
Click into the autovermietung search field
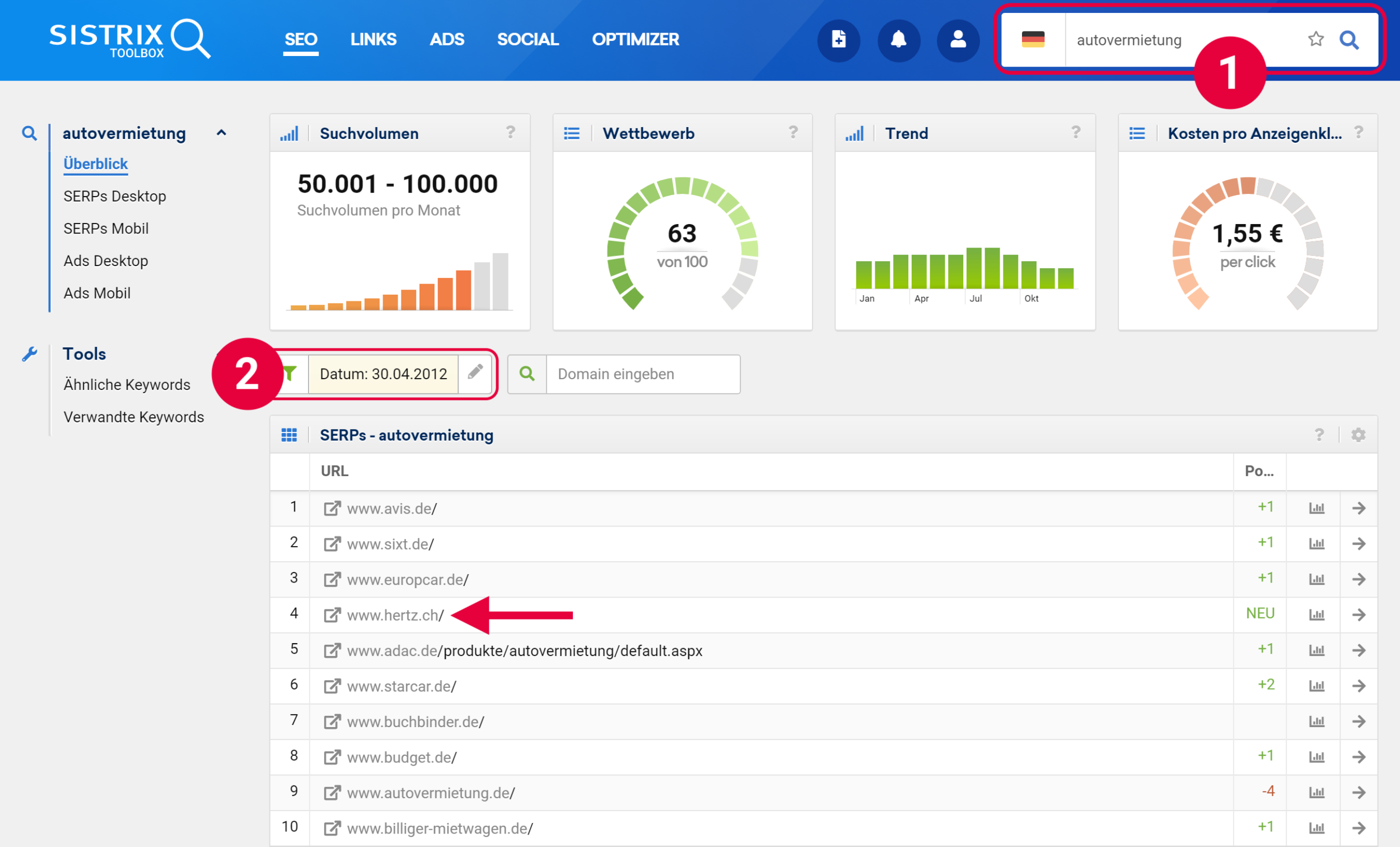click(x=1182, y=40)
